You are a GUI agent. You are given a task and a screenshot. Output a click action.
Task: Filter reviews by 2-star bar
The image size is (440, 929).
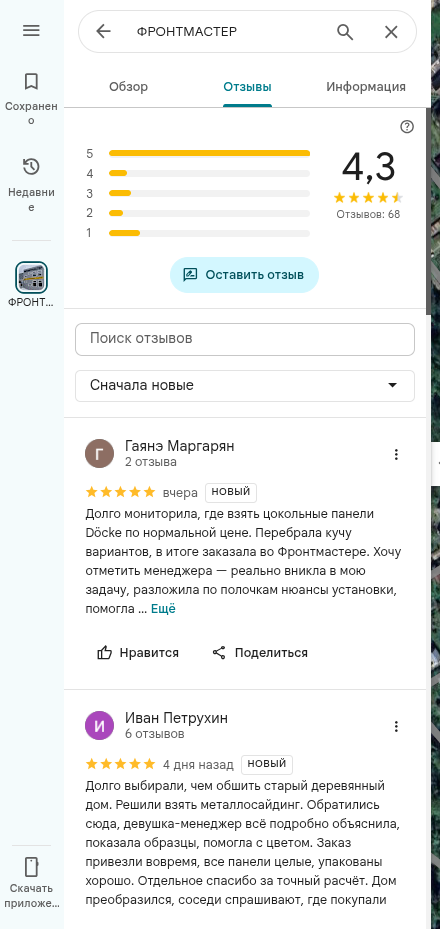(x=198, y=213)
